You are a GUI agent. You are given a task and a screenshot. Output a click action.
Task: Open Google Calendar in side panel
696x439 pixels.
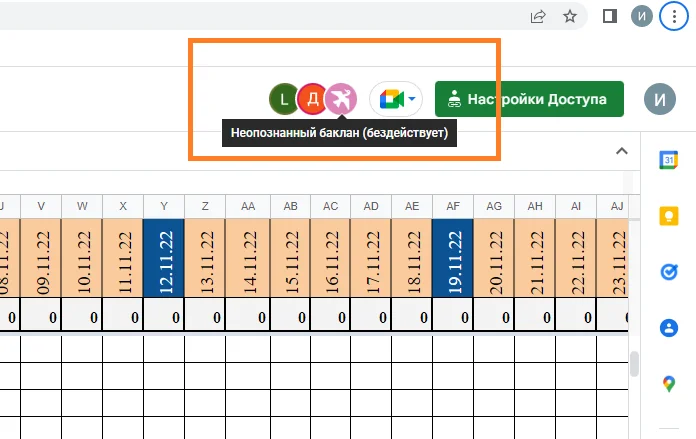[668, 160]
